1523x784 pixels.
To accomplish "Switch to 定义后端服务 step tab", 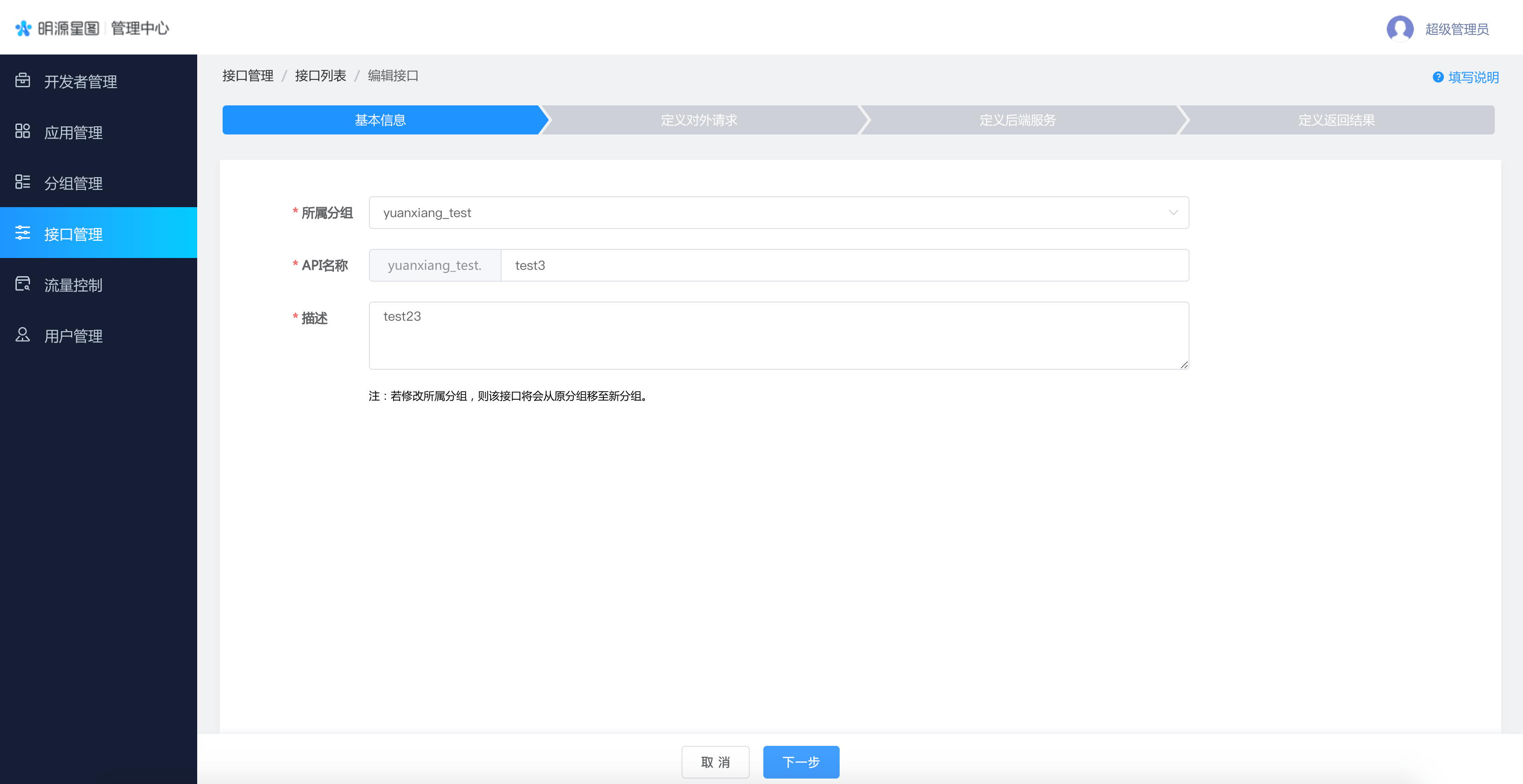I will (x=1017, y=120).
